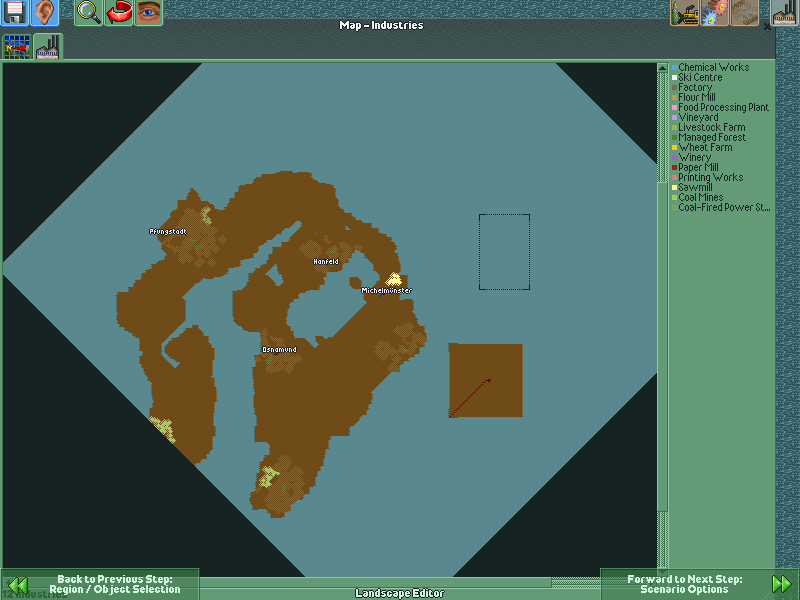
Task: Click inside the dotted viewport rectangle
Action: coord(504,252)
